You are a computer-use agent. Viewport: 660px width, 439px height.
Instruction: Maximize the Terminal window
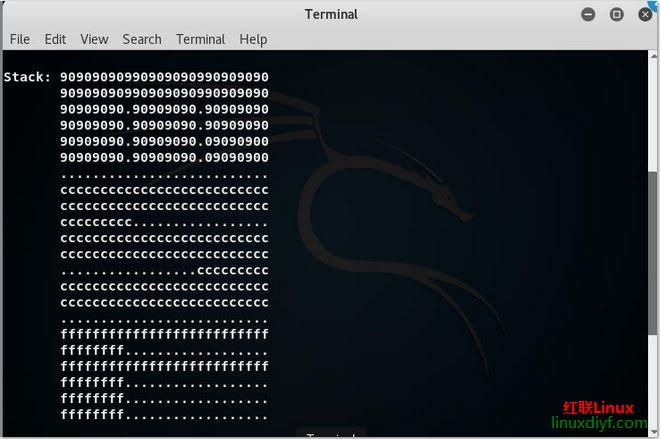pyautogui.click(x=617, y=15)
